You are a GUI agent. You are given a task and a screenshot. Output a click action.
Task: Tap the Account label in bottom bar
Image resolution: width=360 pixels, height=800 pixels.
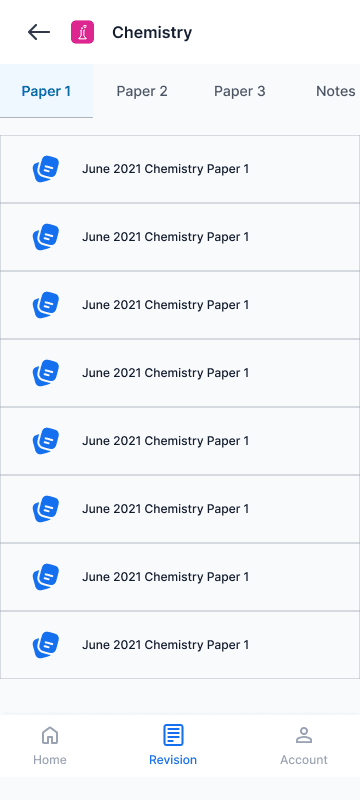304,760
